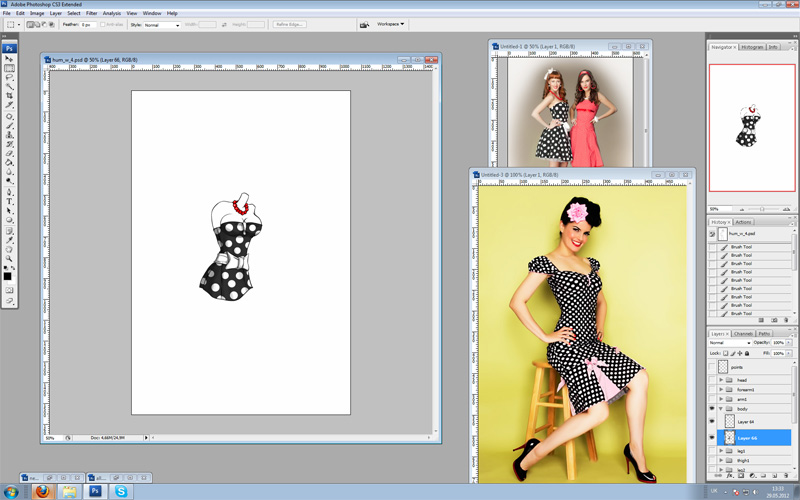Screen dimensions: 800x500
Task: Expand the head layer group
Action: pyautogui.click(x=721, y=380)
